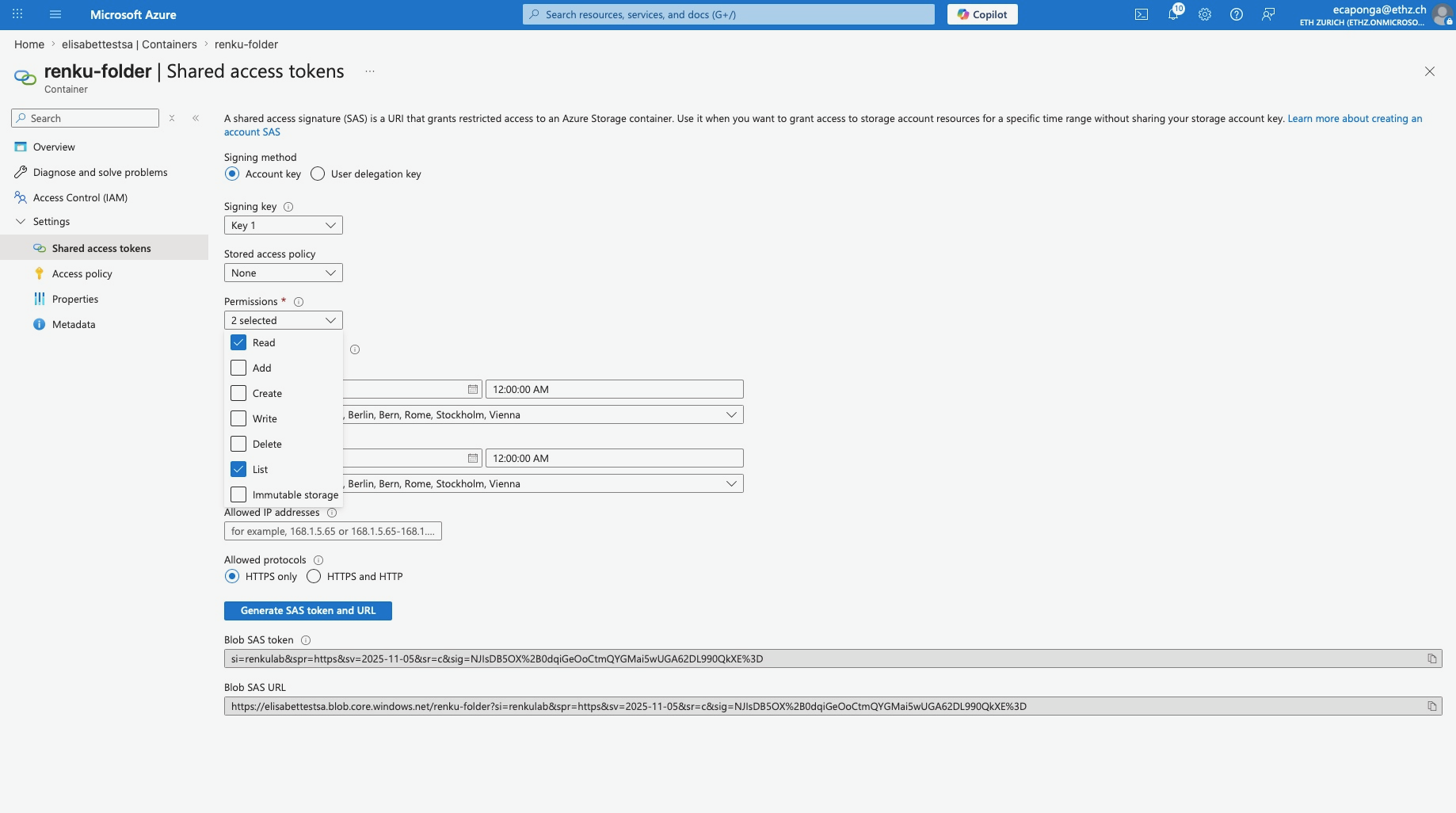Click the more options ellipsis beside title
The image size is (1456, 813).
coord(370,71)
